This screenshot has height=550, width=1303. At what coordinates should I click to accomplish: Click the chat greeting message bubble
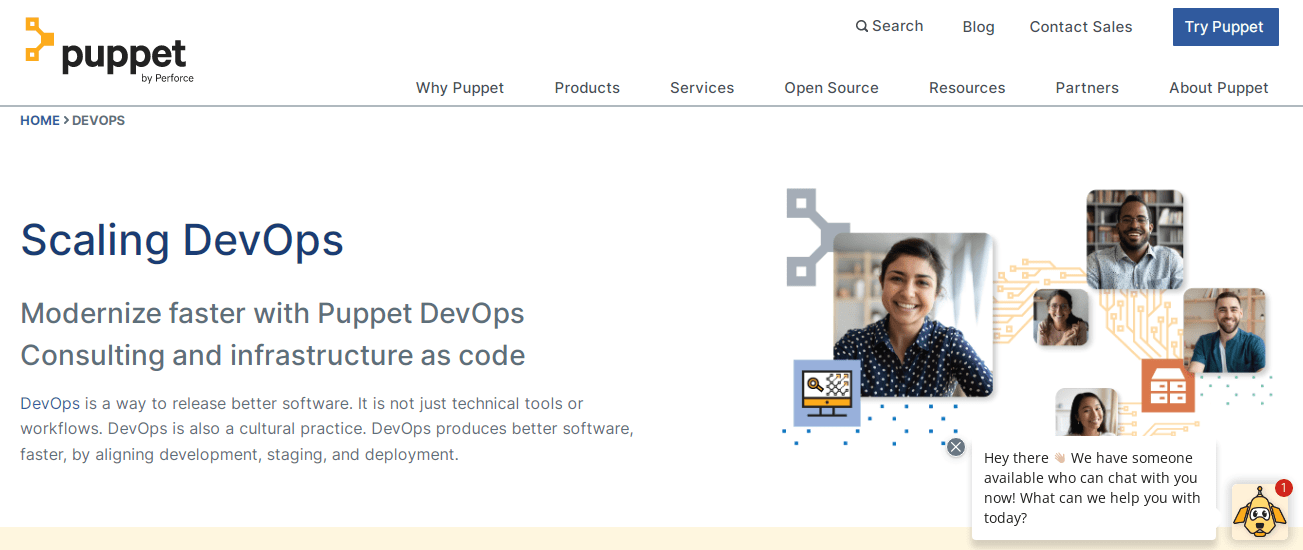(1094, 488)
